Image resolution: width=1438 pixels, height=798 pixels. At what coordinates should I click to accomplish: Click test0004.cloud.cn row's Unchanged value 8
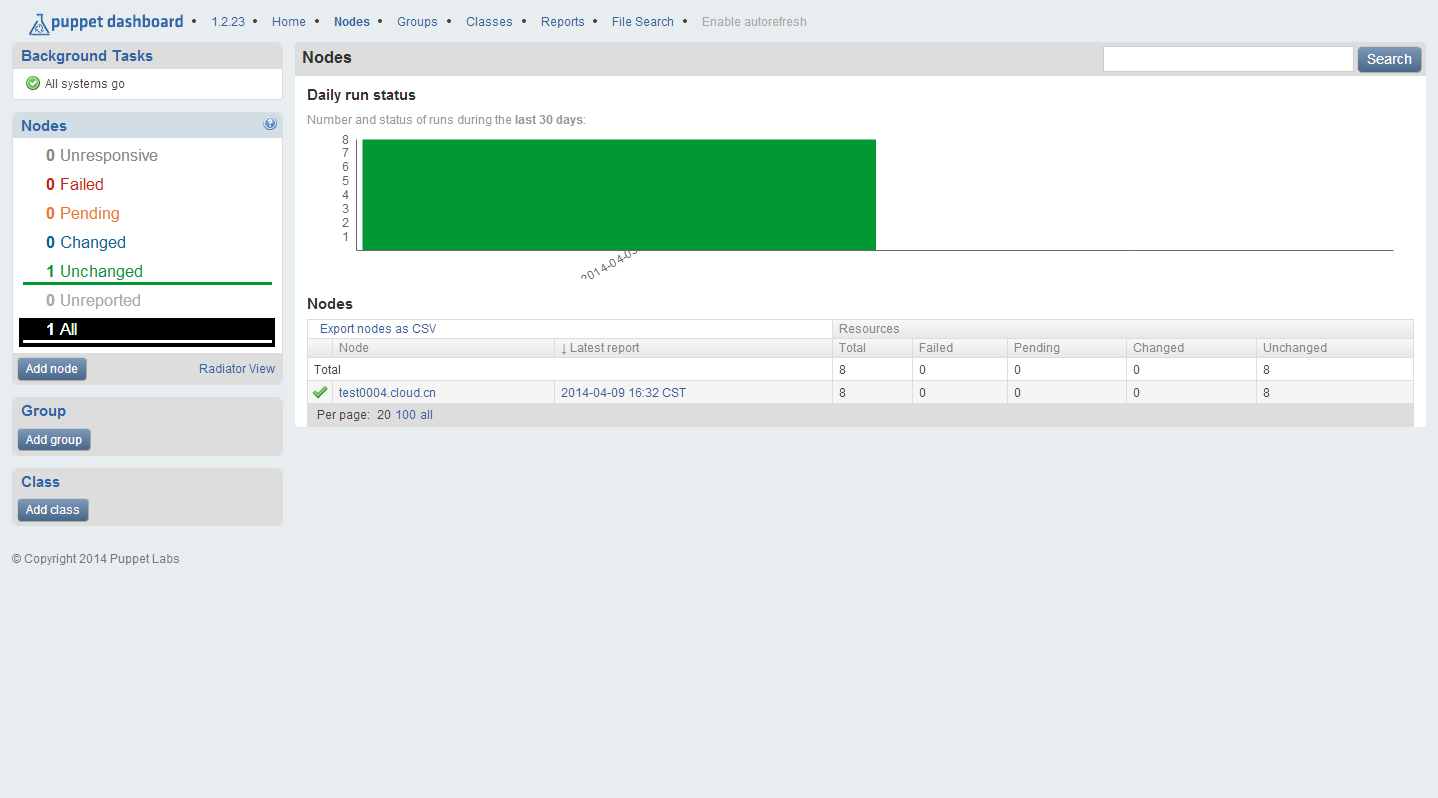[1266, 393]
